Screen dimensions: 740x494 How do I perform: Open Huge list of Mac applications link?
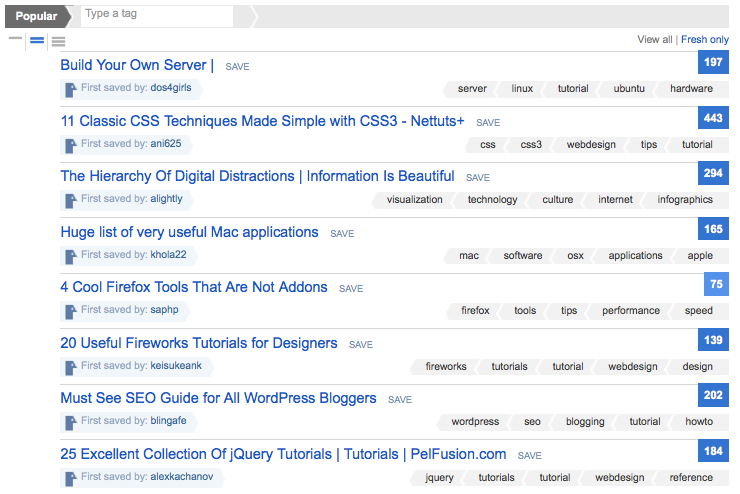189,232
